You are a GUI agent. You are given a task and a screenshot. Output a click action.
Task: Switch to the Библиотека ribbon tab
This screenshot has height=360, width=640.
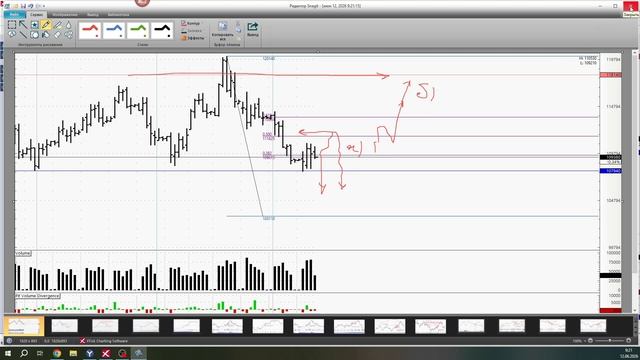[118, 15]
